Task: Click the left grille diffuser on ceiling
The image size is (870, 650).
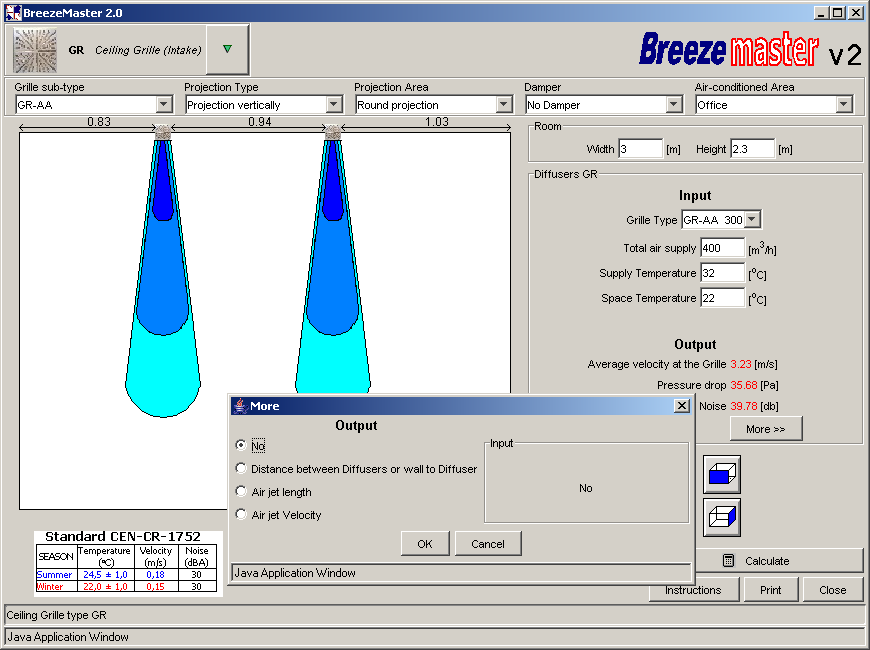Action: (163, 132)
